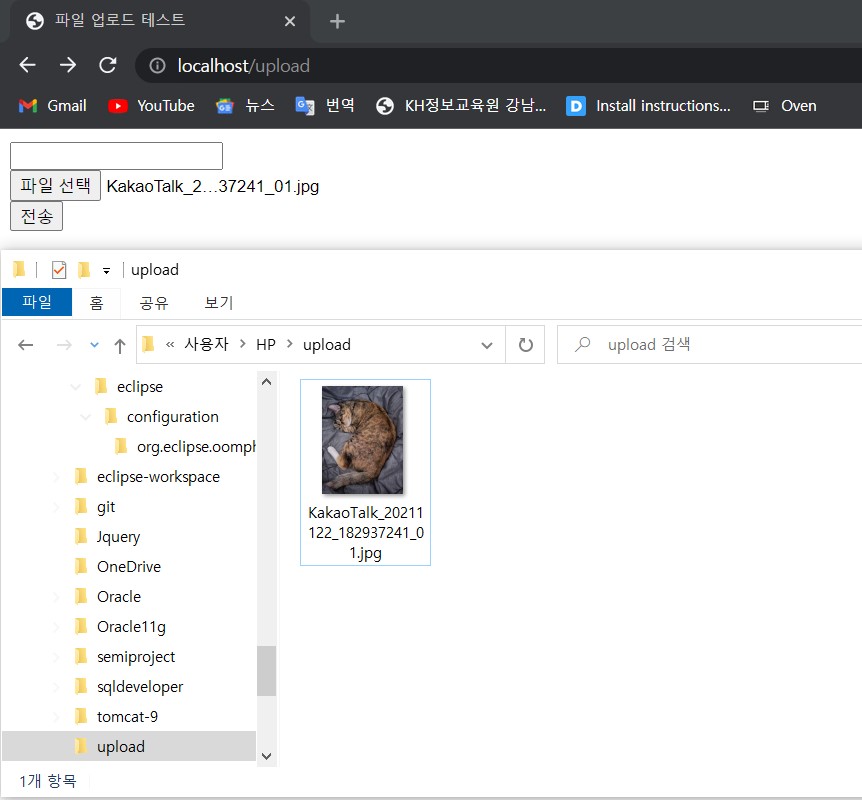Open the Oven bookmark
This screenshot has width=862, height=800.
pos(784,106)
